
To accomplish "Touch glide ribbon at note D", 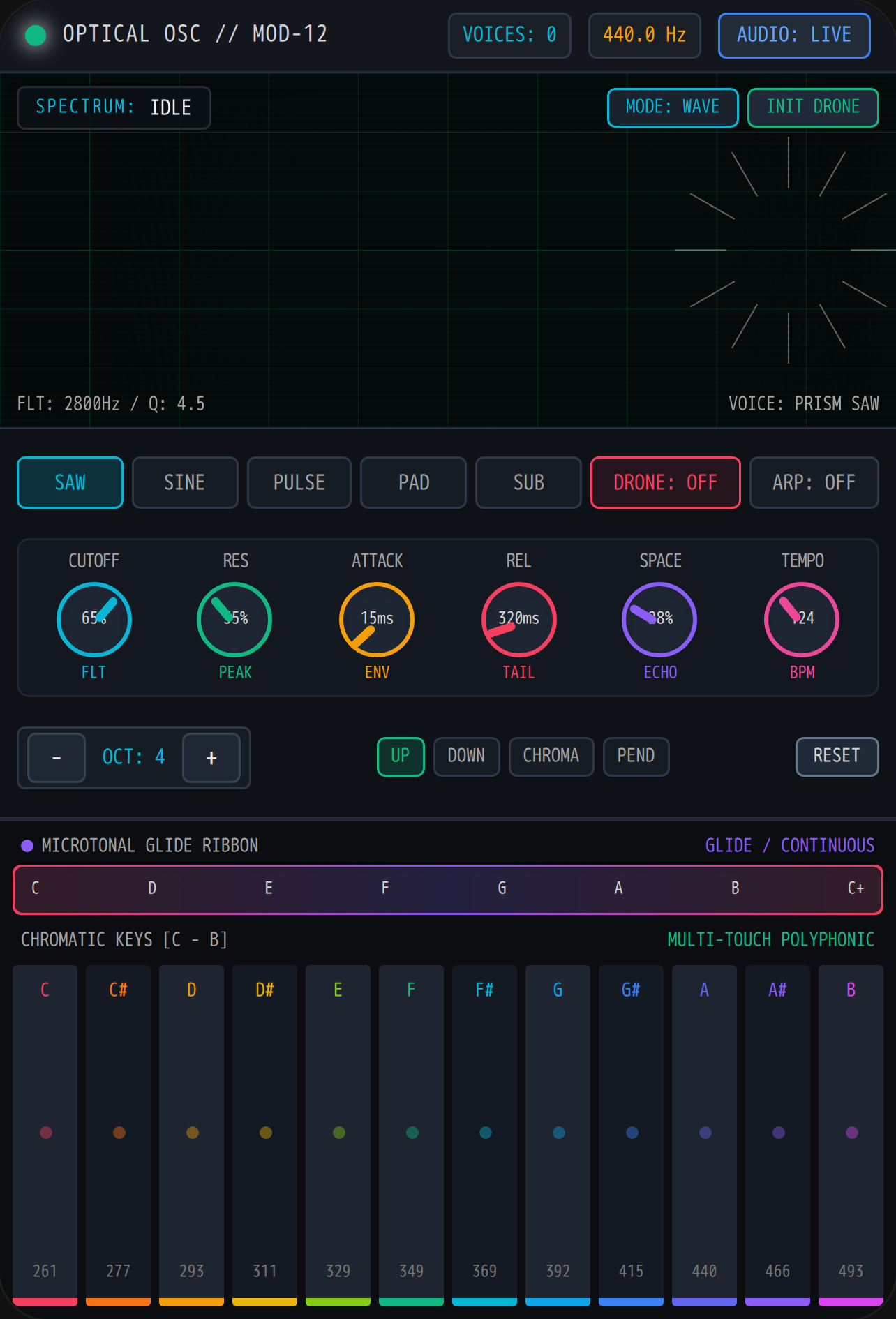I will pos(152,888).
